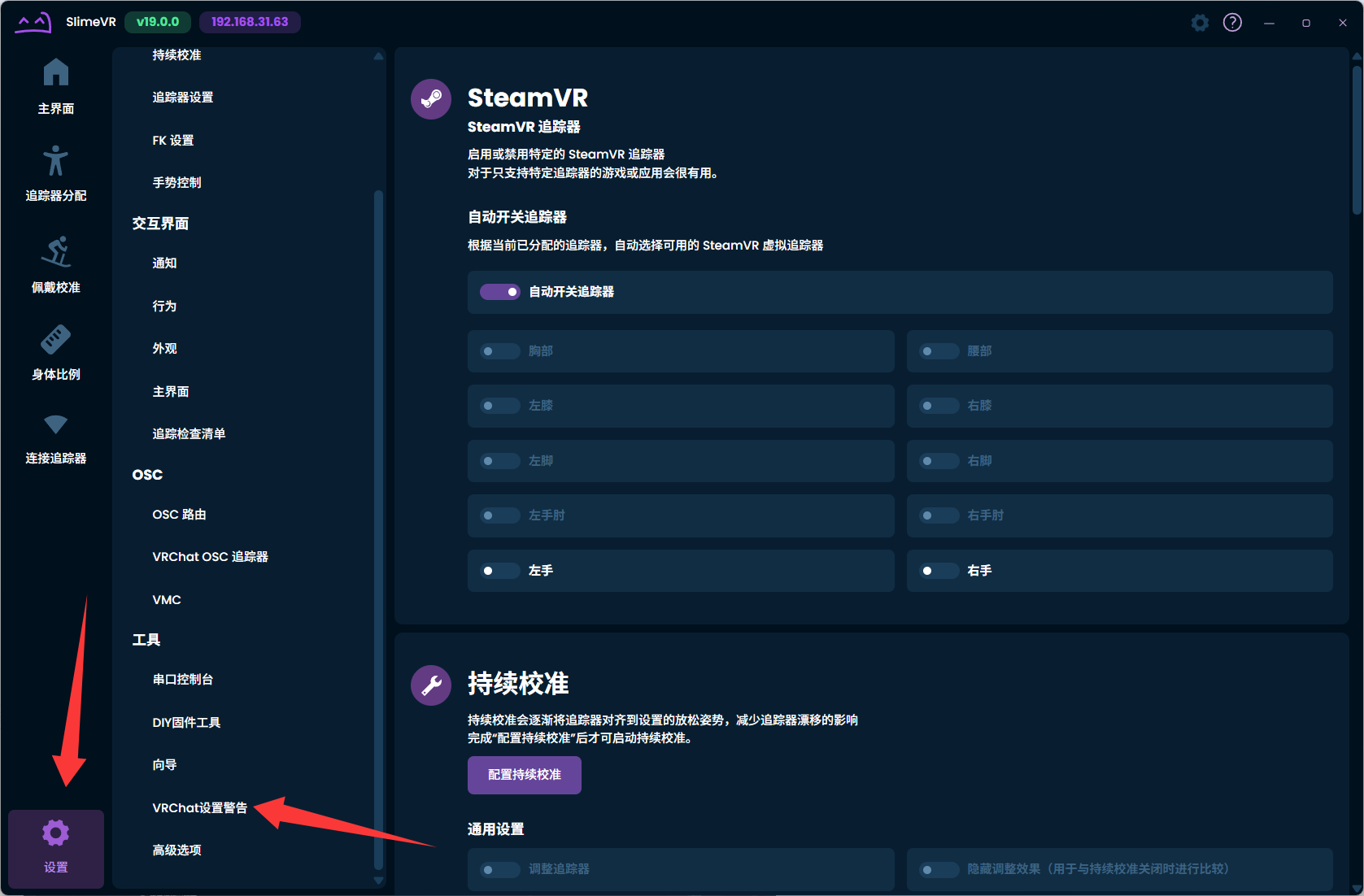Open 外观 menu item

(x=164, y=349)
